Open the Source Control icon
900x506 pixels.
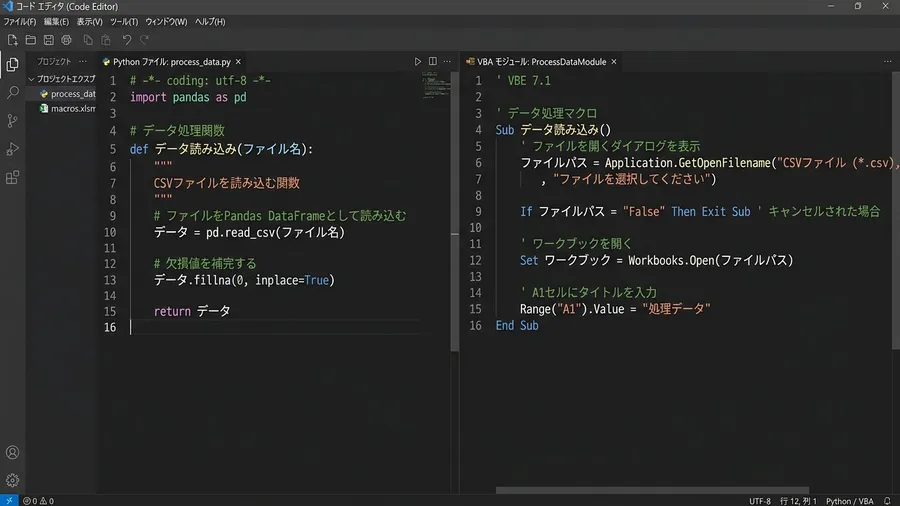(12, 120)
